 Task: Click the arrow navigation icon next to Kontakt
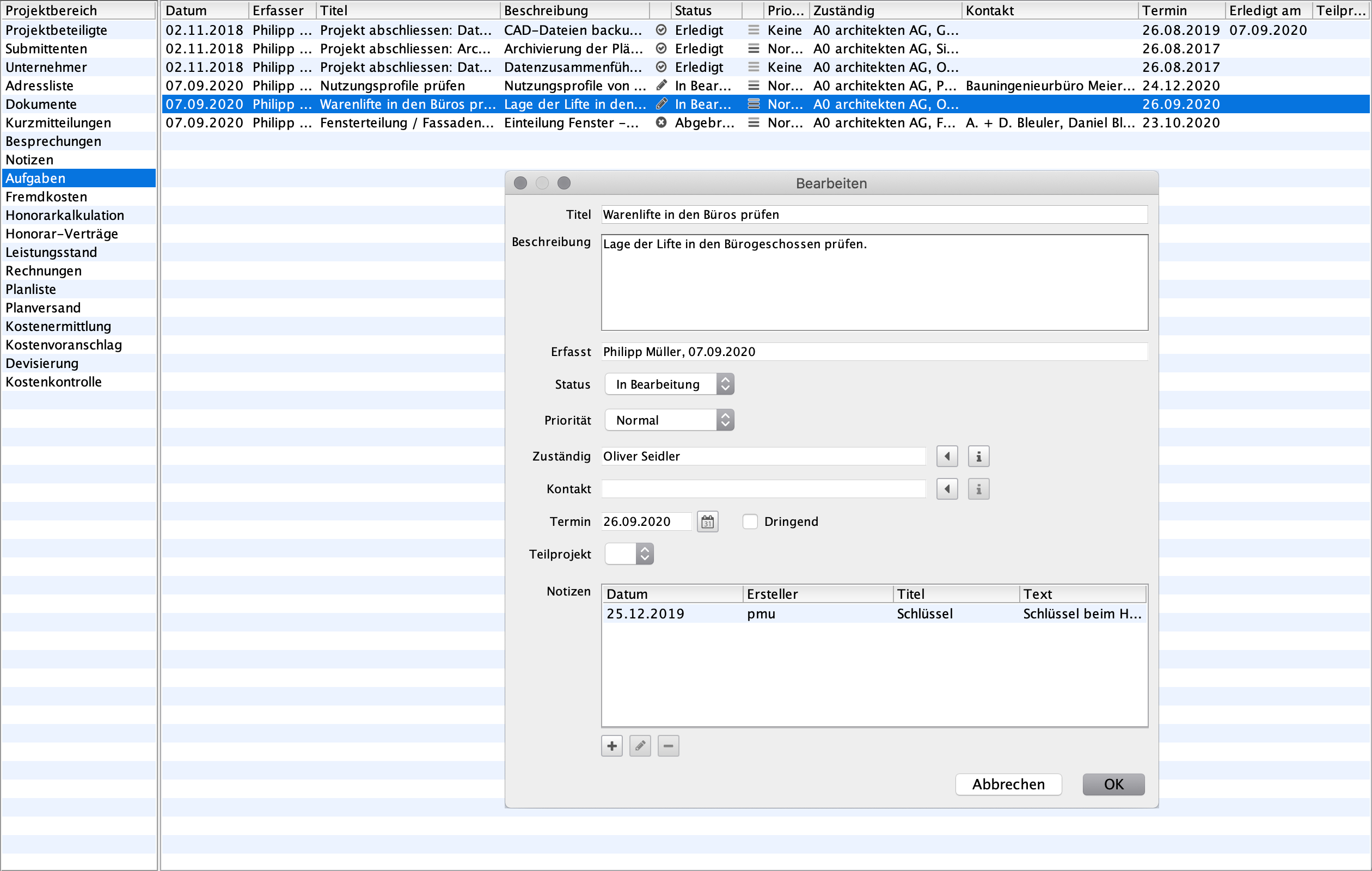point(947,489)
